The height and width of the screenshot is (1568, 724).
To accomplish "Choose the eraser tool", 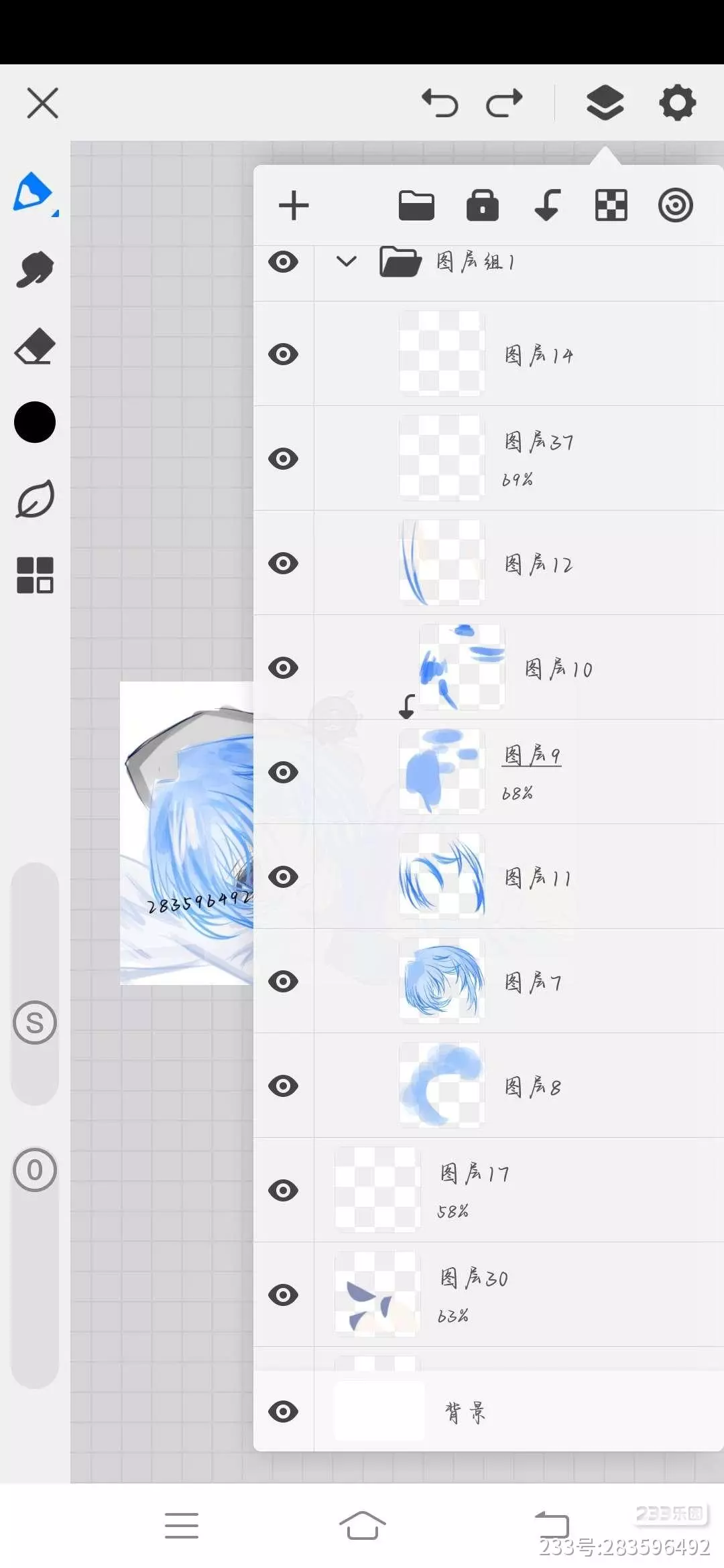I will pyautogui.click(x=35, y=346).
